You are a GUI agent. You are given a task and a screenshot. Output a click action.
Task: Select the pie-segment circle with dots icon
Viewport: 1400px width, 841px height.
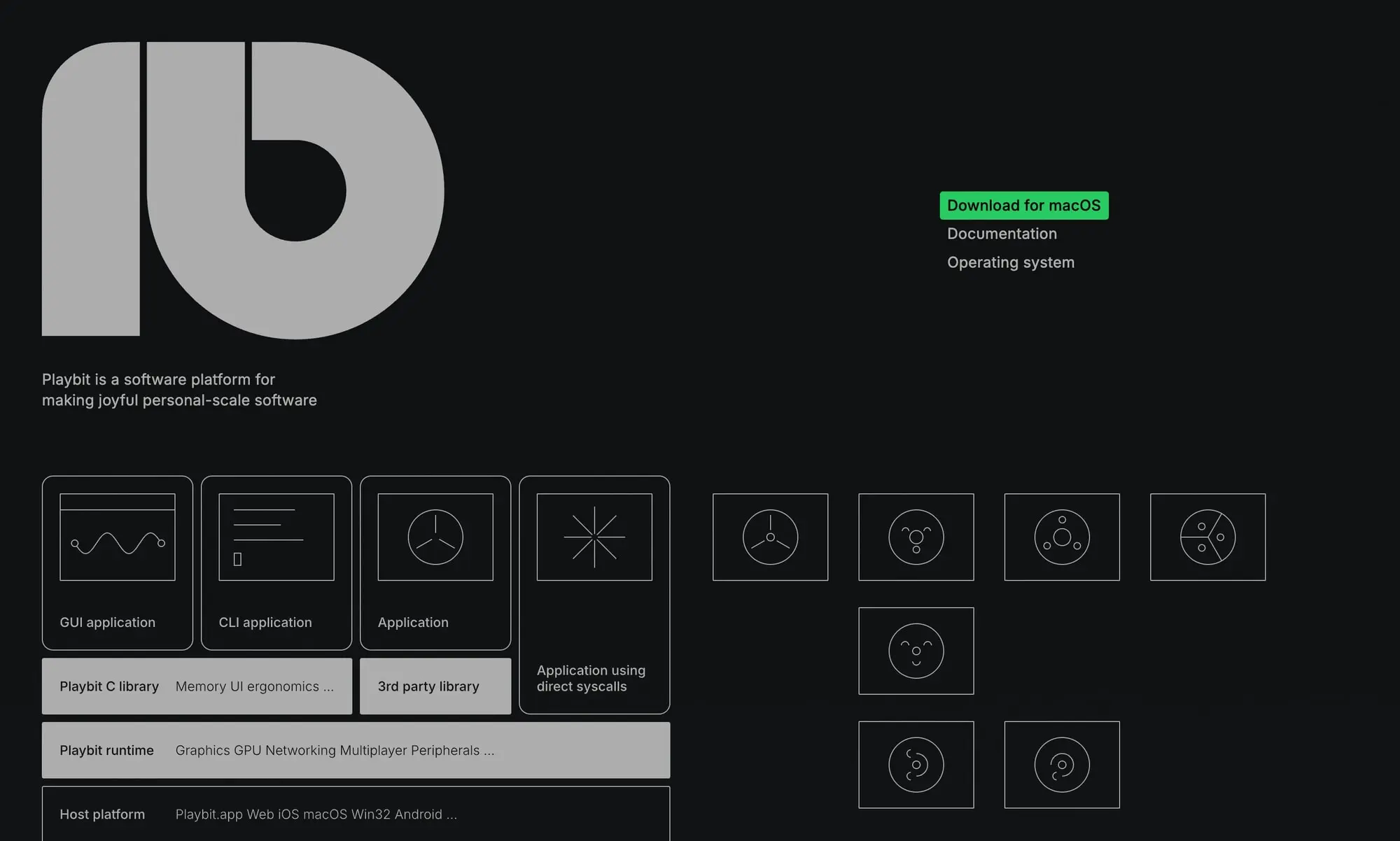pyautogui.click(x=1207, y=537)
